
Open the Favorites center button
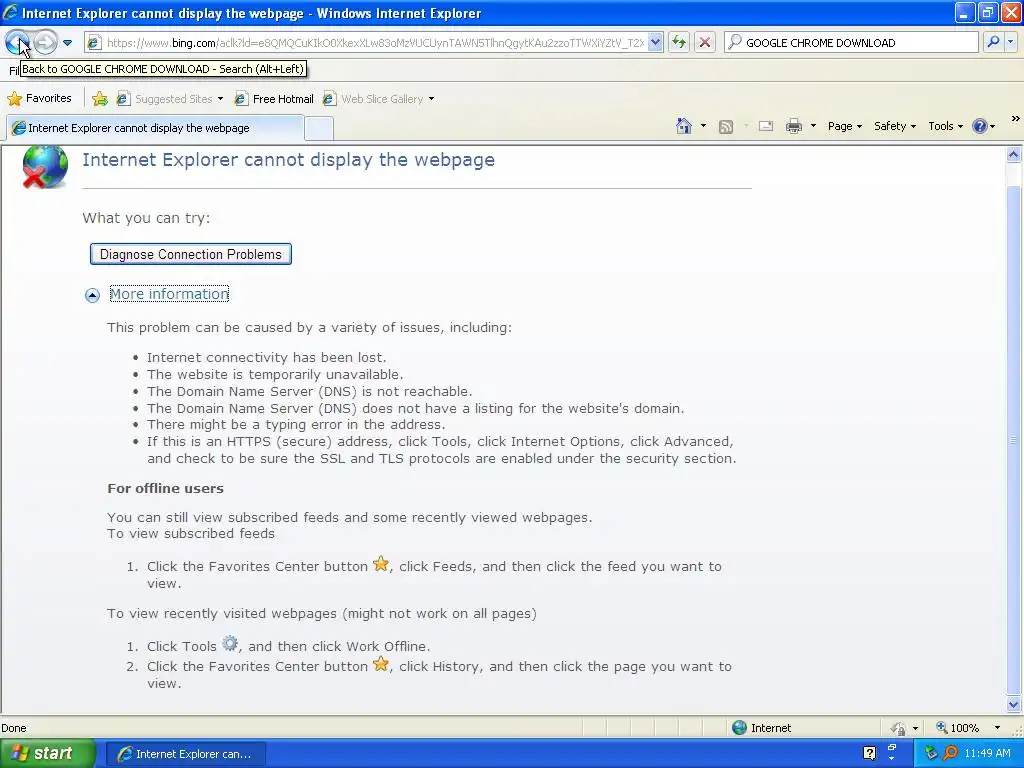pos(39,99)
